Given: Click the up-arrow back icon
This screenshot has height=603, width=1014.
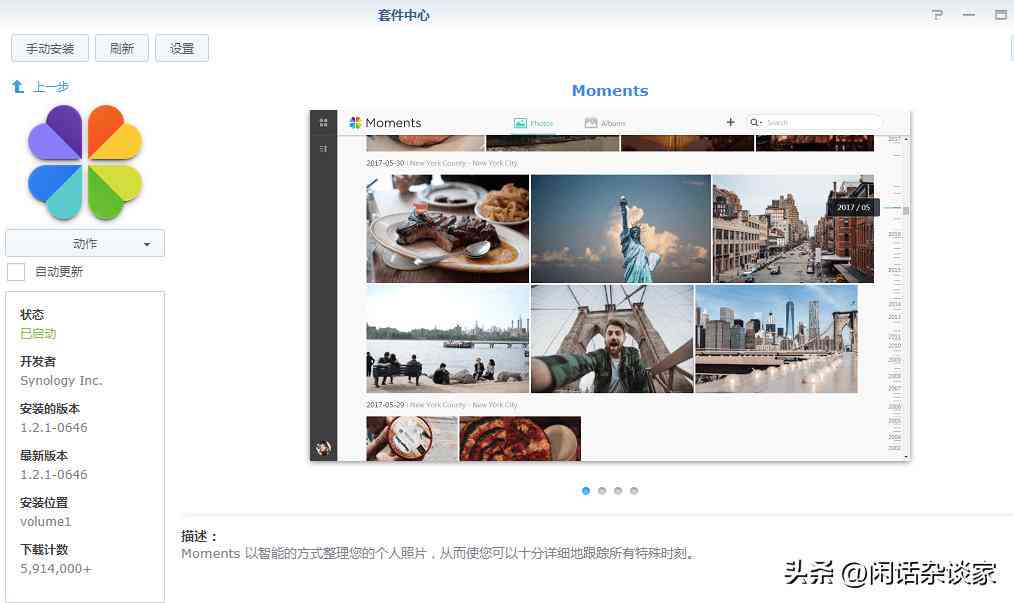Looking at the screenshot, I should click(18, 87).
